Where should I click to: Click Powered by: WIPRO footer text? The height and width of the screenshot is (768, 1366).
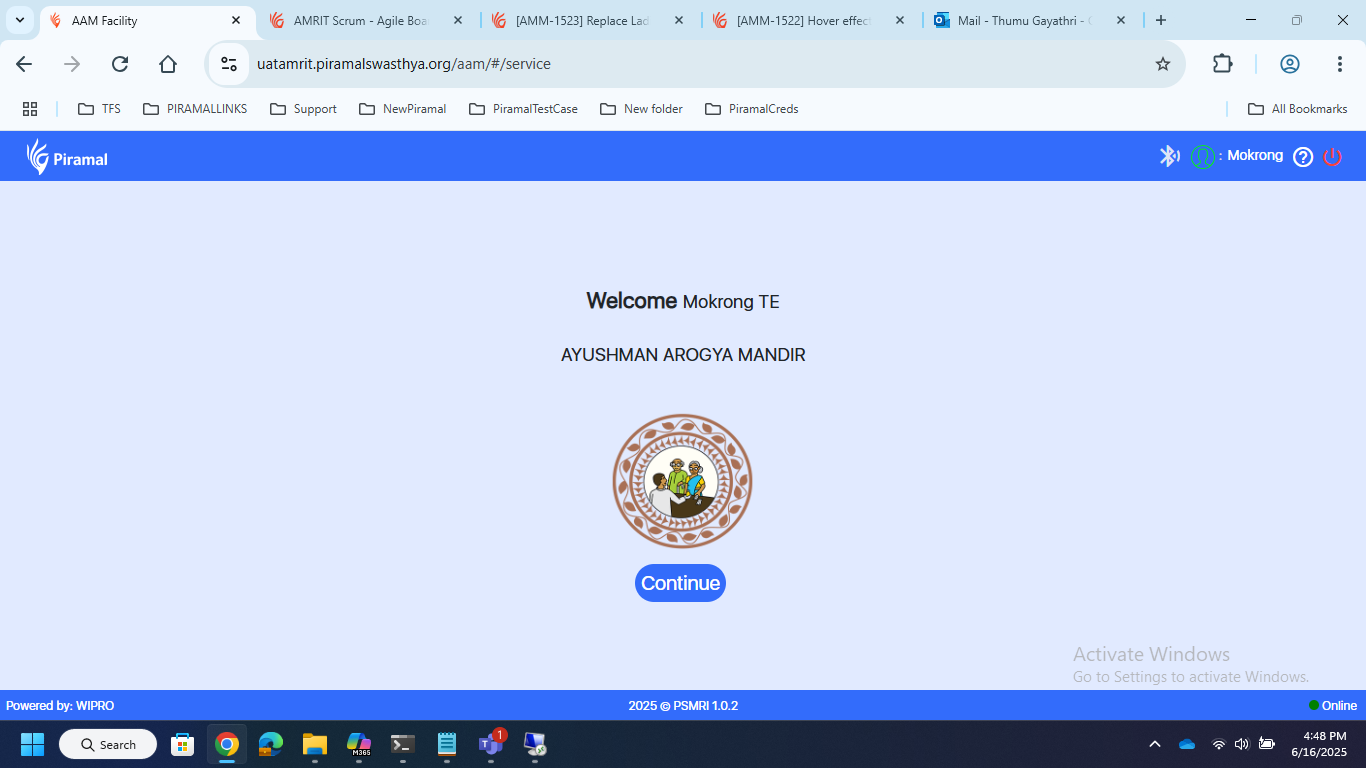60,706
